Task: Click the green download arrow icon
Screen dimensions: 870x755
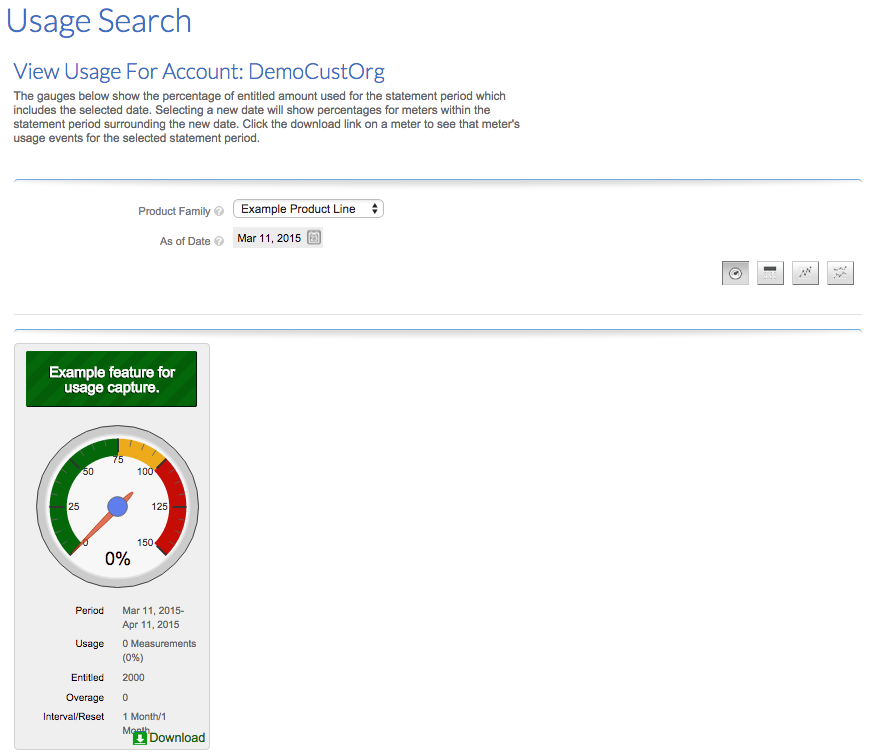Action: (140, 738)
